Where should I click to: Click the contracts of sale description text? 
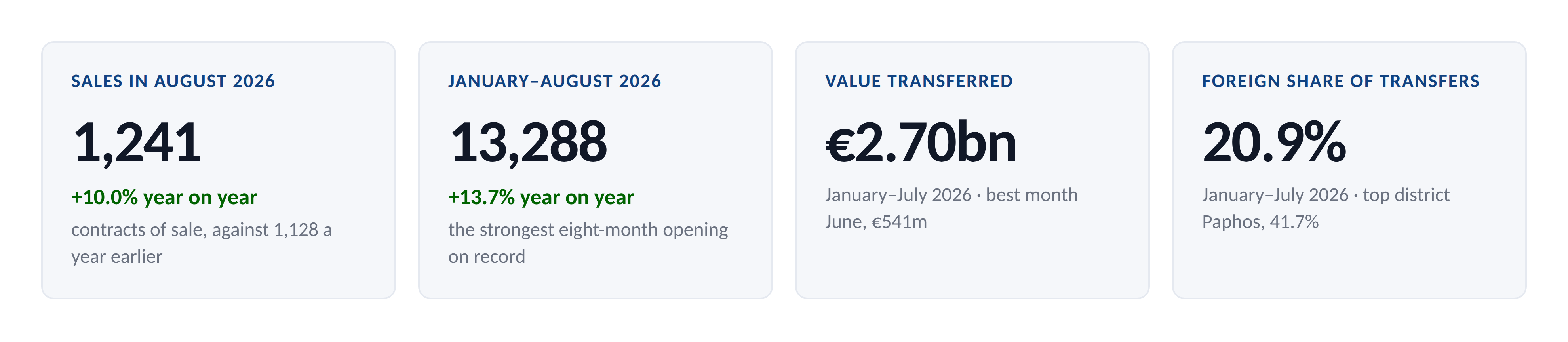[202, 243]
